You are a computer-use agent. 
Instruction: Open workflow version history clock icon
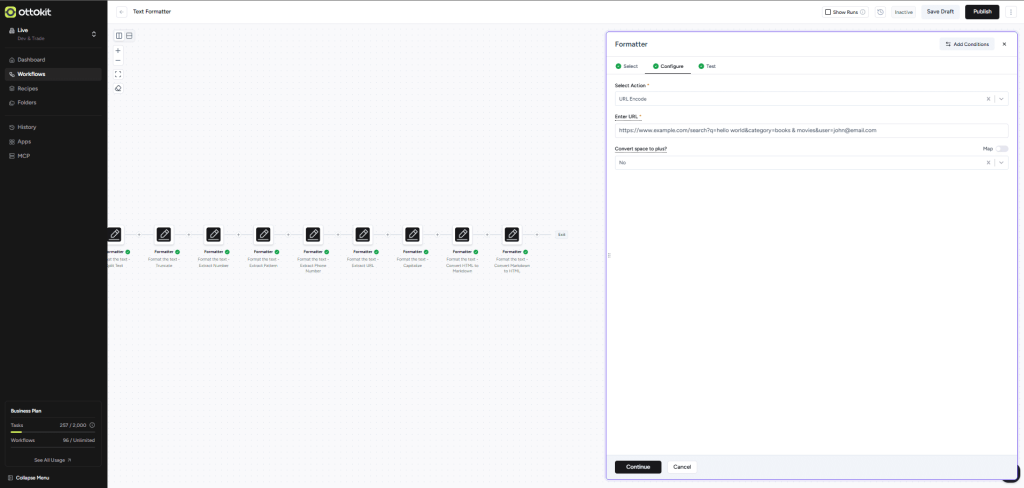pos(880,12)
